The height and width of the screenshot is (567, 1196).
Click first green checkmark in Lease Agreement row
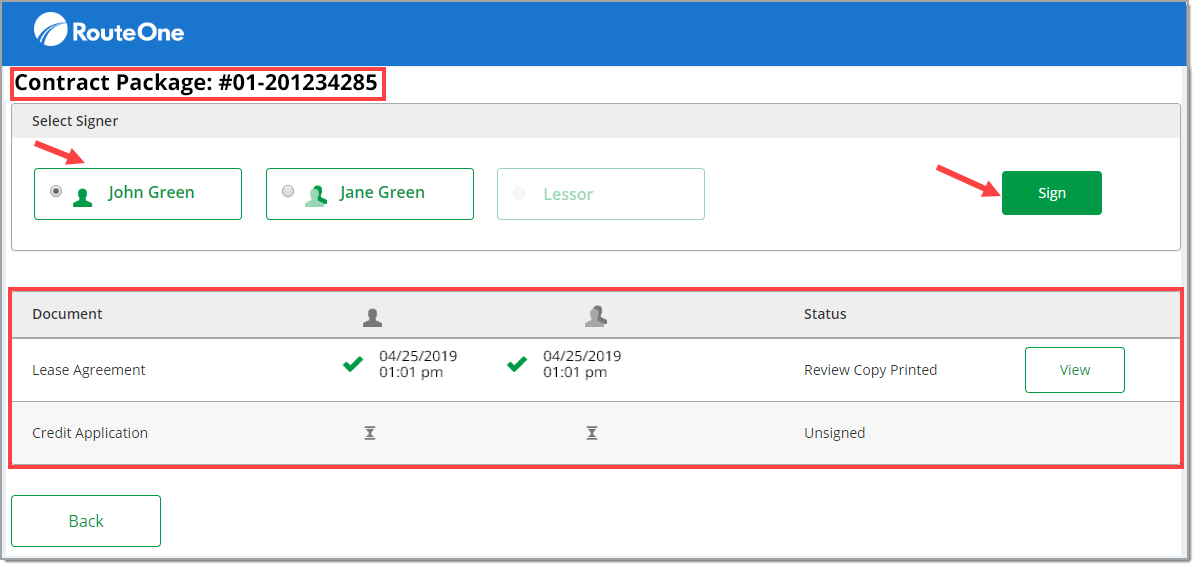click(x=352, y=365)
